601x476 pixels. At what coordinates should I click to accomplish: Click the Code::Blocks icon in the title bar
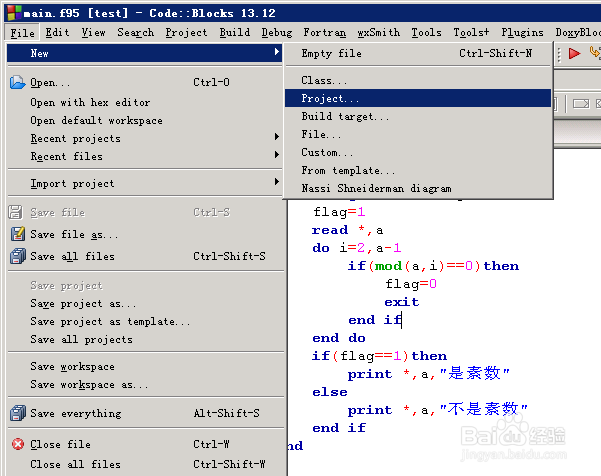coord(9,10)
